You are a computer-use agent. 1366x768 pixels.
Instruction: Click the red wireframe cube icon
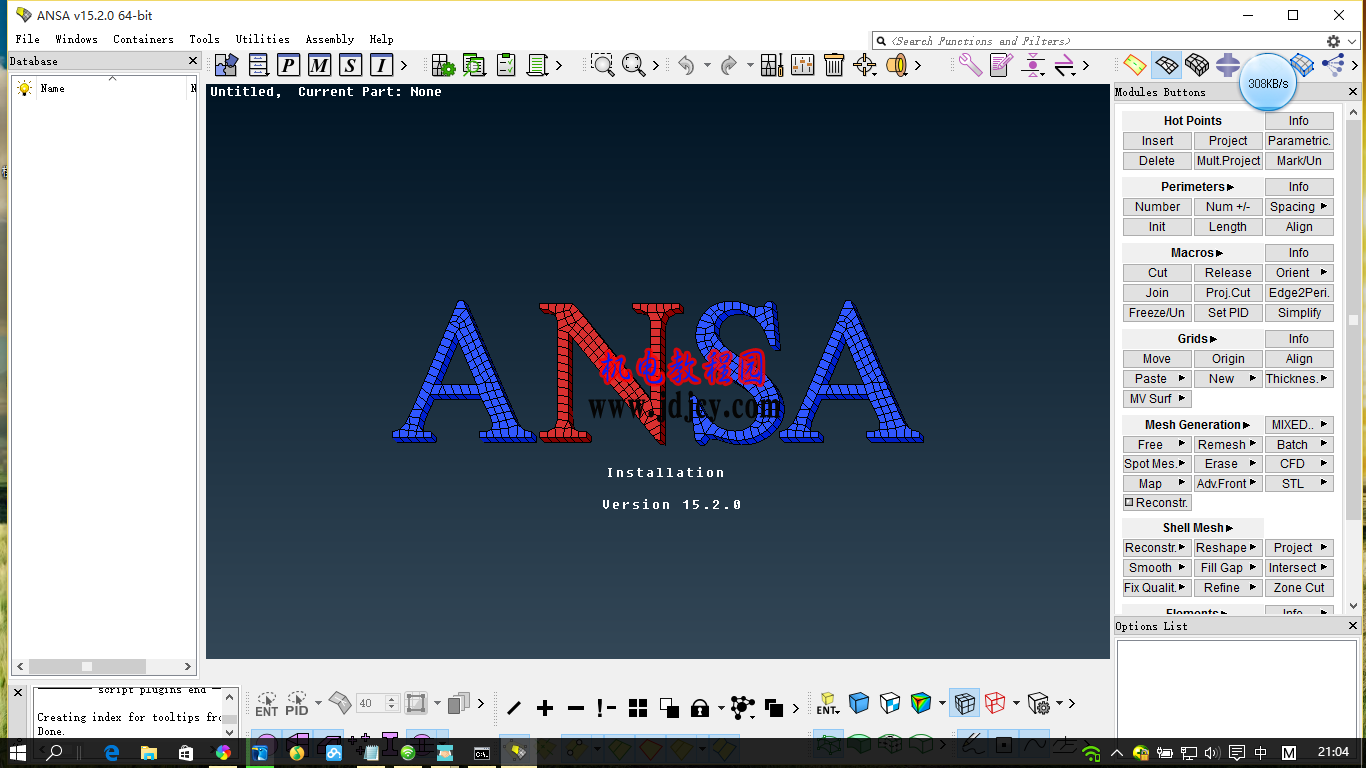(995, 703)
